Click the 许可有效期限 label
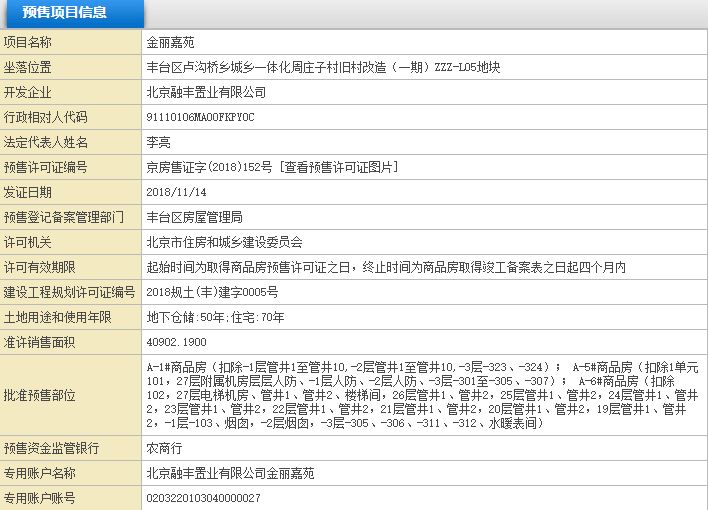The width and height of the screenshot is (709, 510). 39,267
